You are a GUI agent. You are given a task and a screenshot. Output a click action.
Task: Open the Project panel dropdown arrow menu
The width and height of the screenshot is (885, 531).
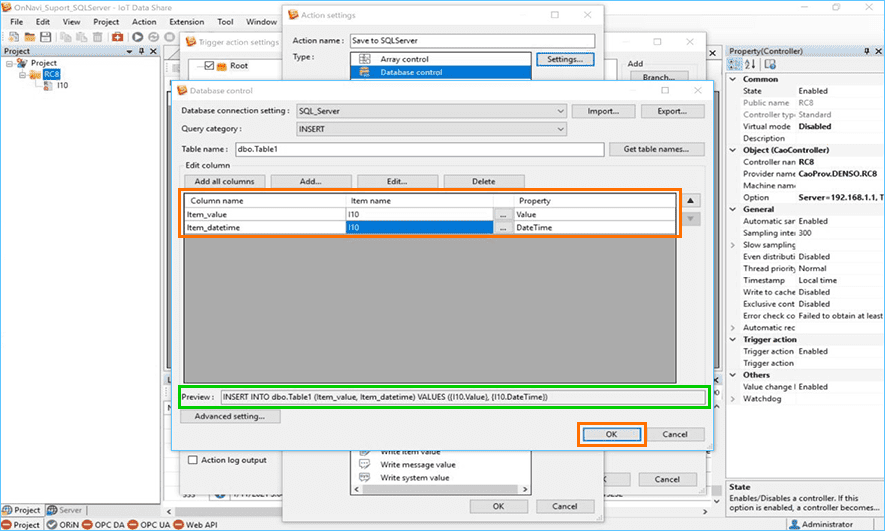tap(129, 51)
